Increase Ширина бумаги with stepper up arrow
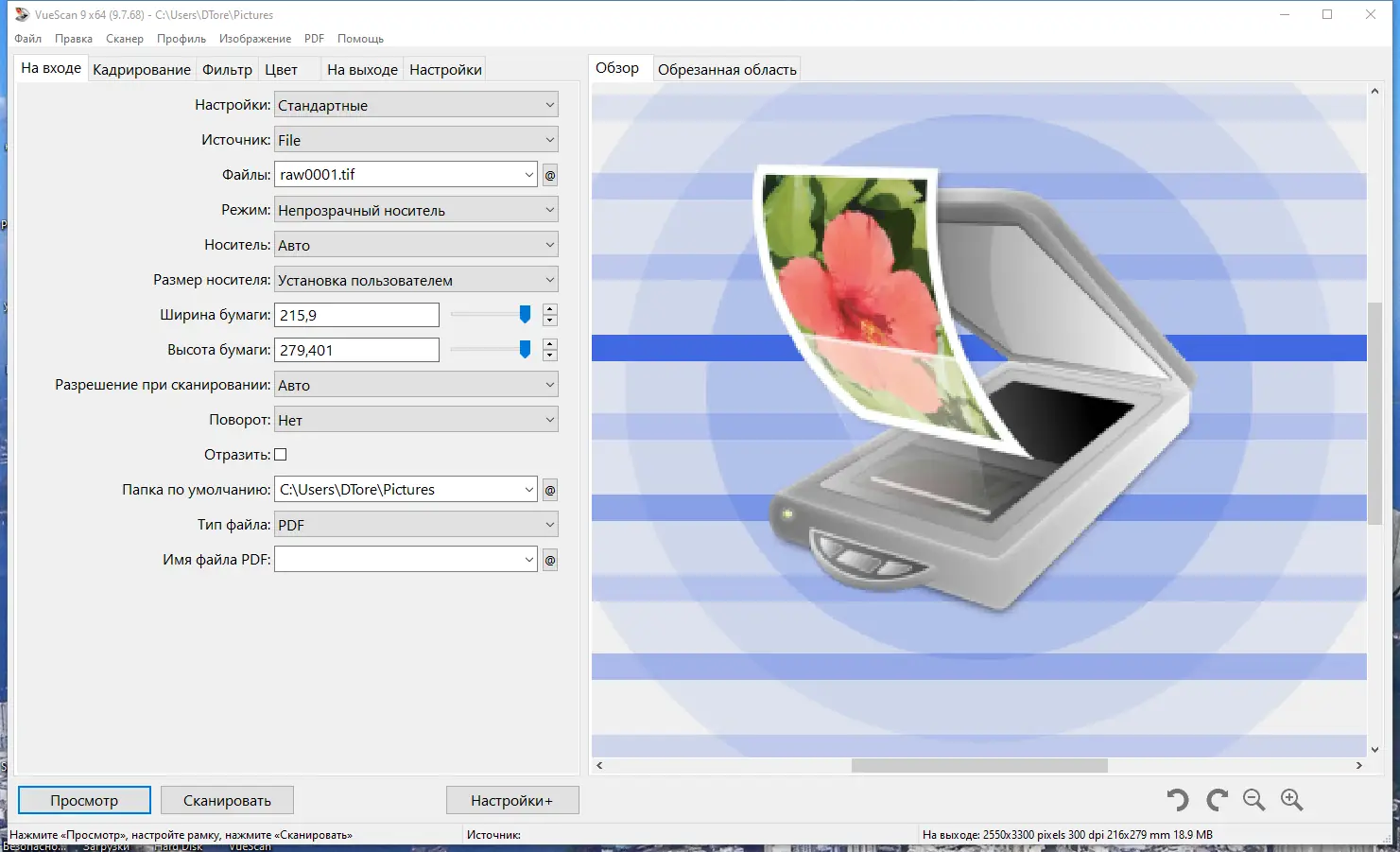1400x852 pixels. 550,309
